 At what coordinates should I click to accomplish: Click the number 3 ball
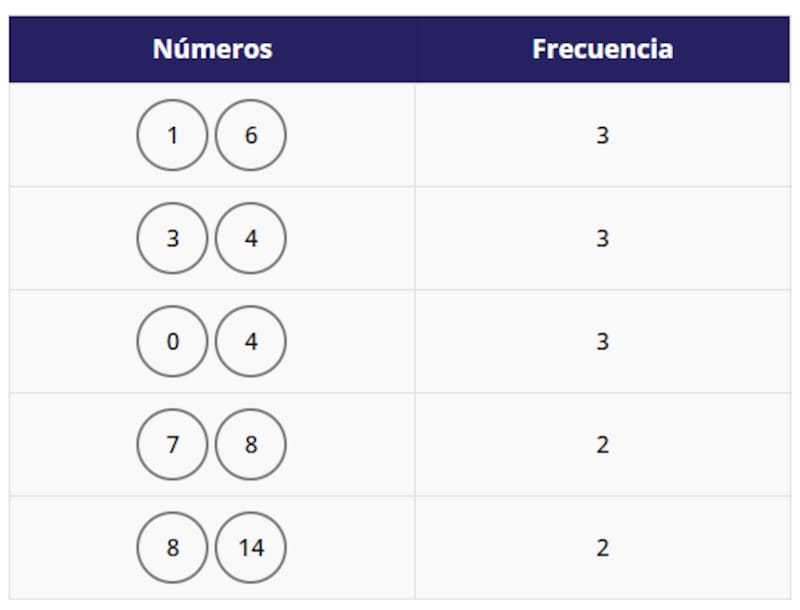click(x=173, y=238)
